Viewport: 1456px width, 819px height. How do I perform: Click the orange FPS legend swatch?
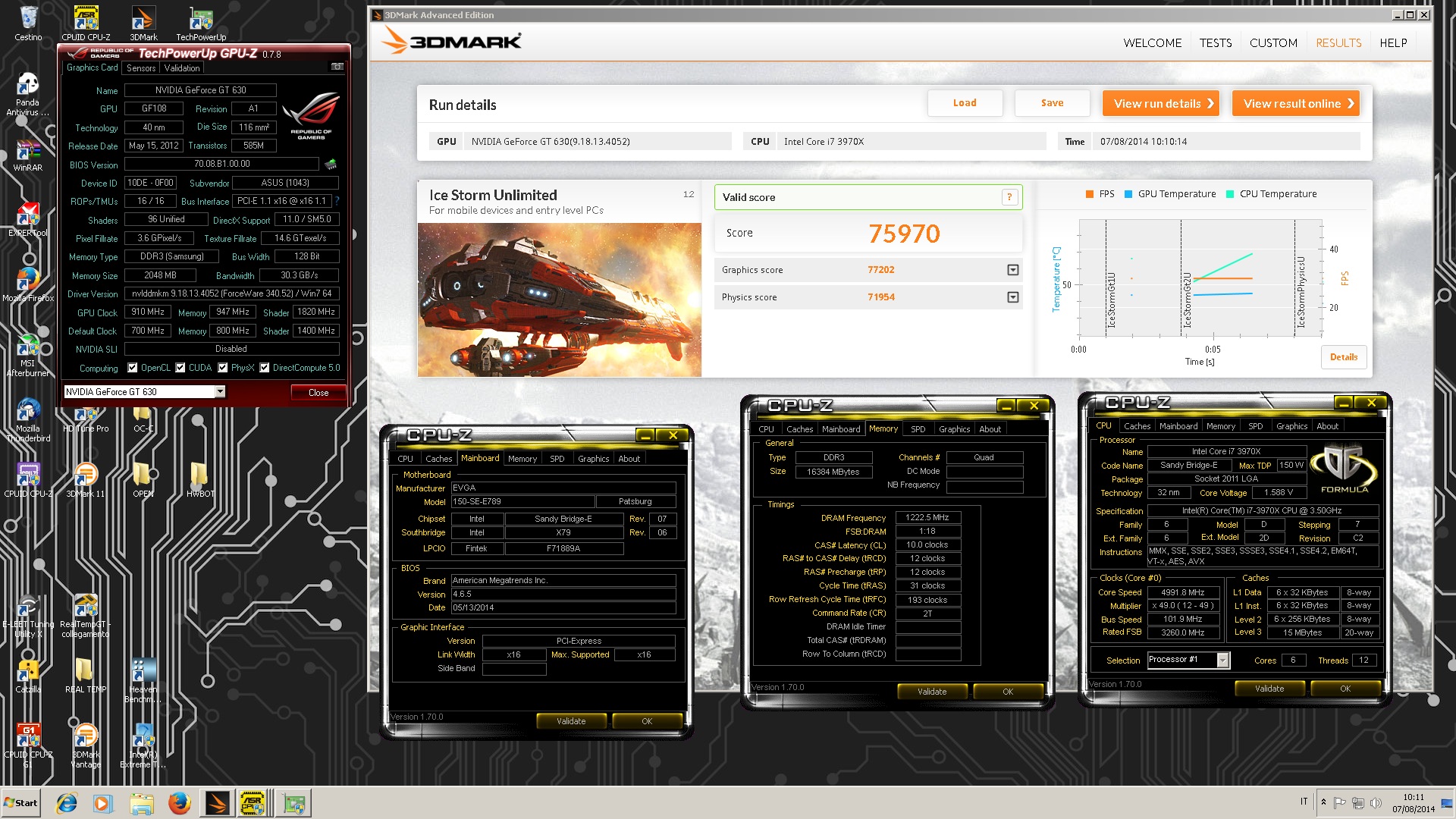[1090, 194]
